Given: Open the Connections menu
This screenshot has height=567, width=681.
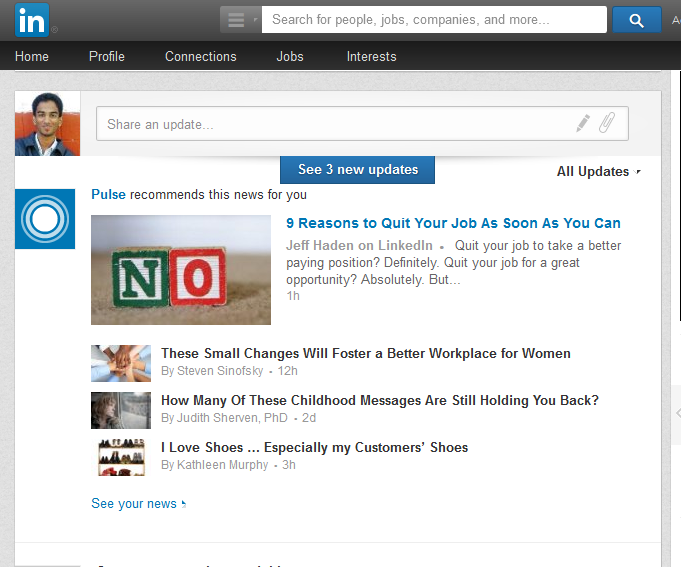Looking at the screenshot, I should (x=201, y=56).
